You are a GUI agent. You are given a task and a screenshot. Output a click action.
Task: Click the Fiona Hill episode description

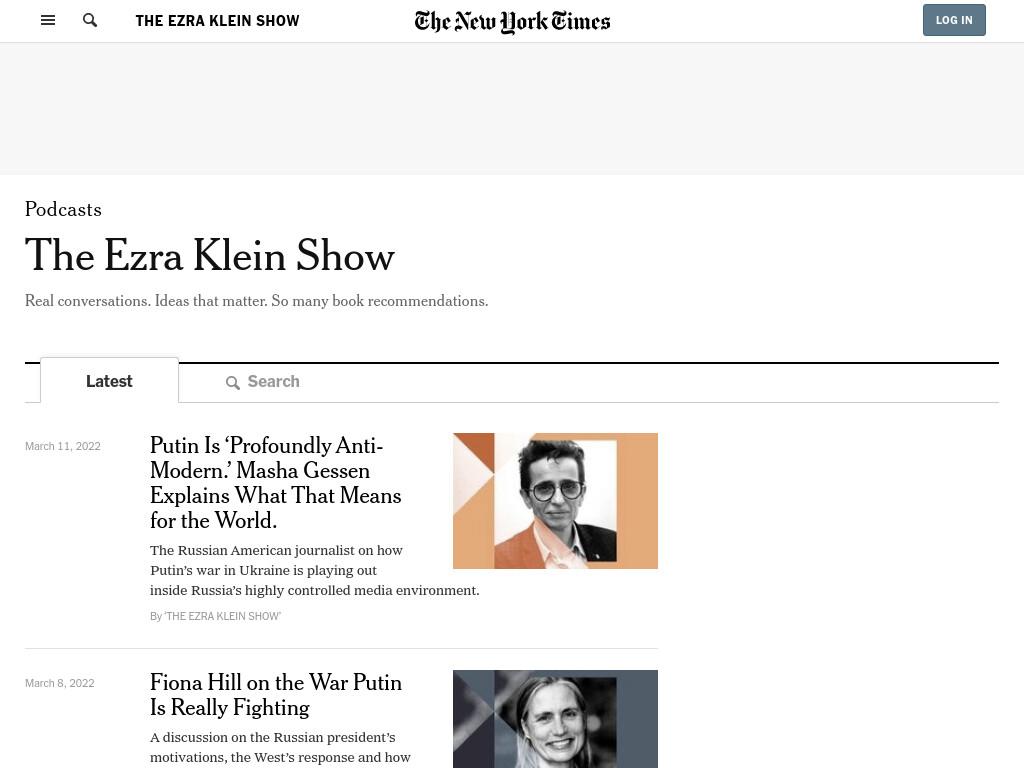(x=280, y=747)
